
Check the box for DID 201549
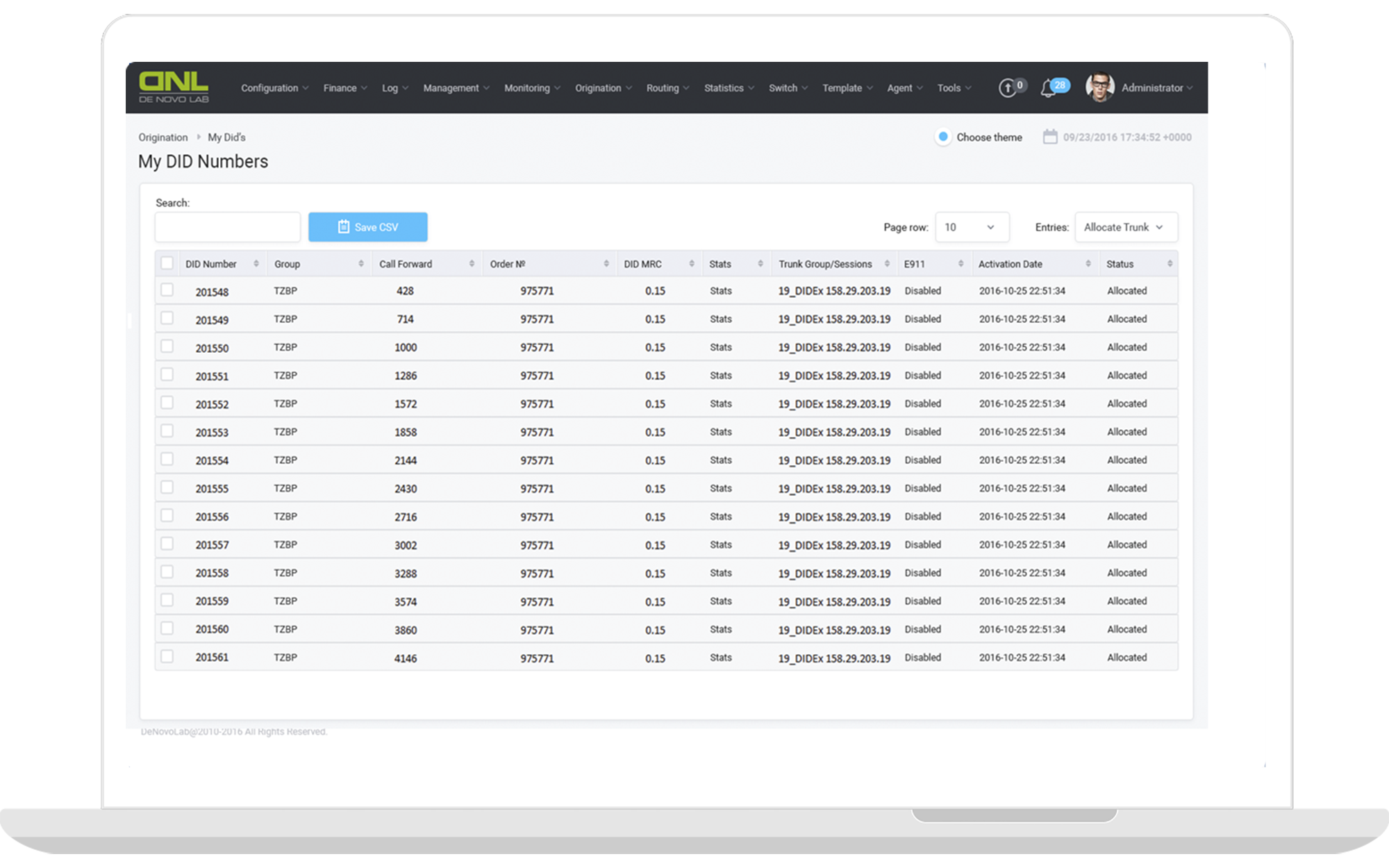[x=167, y=318]
